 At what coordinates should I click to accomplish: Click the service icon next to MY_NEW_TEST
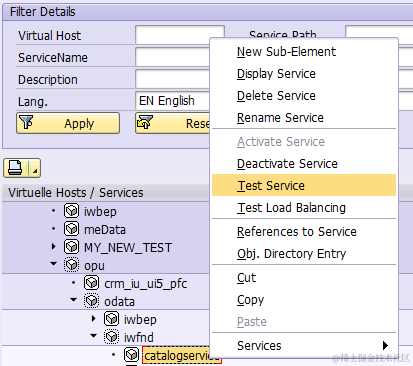(71, 247)
